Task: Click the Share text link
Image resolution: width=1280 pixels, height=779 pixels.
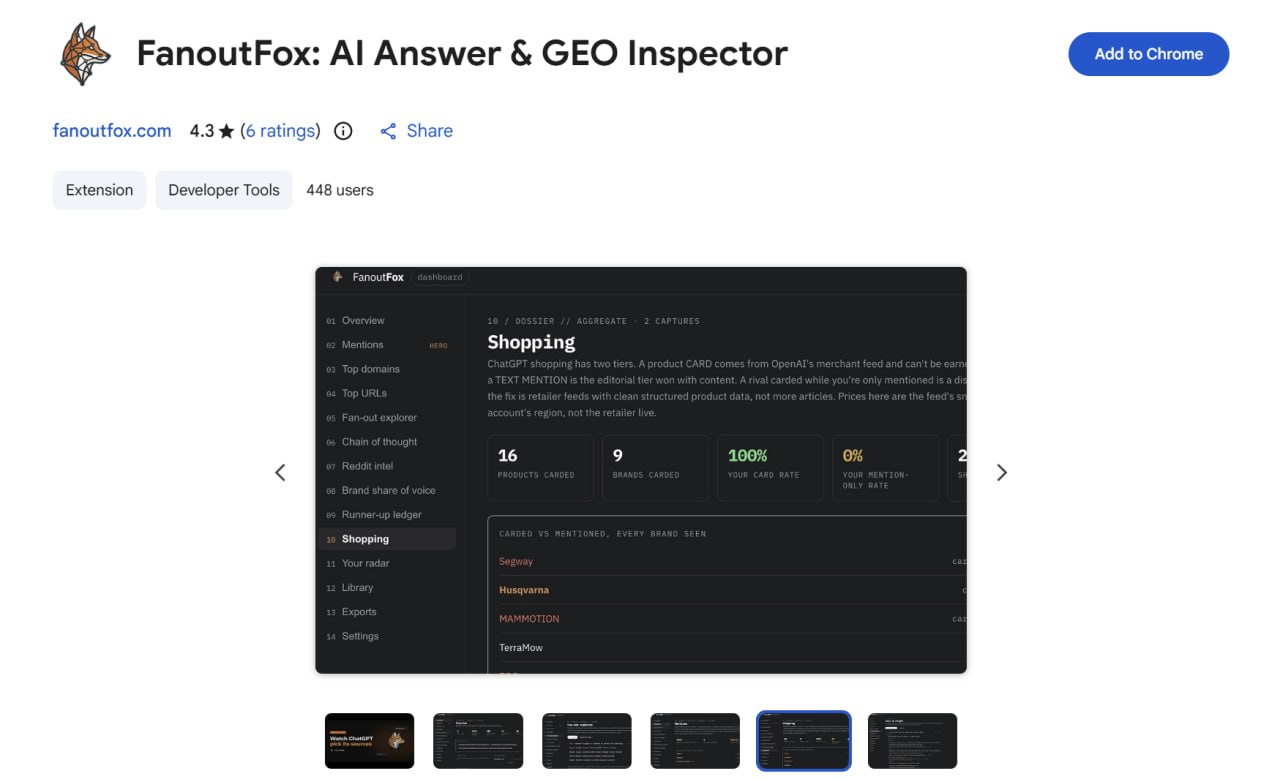Action: (x=430, y=131)
